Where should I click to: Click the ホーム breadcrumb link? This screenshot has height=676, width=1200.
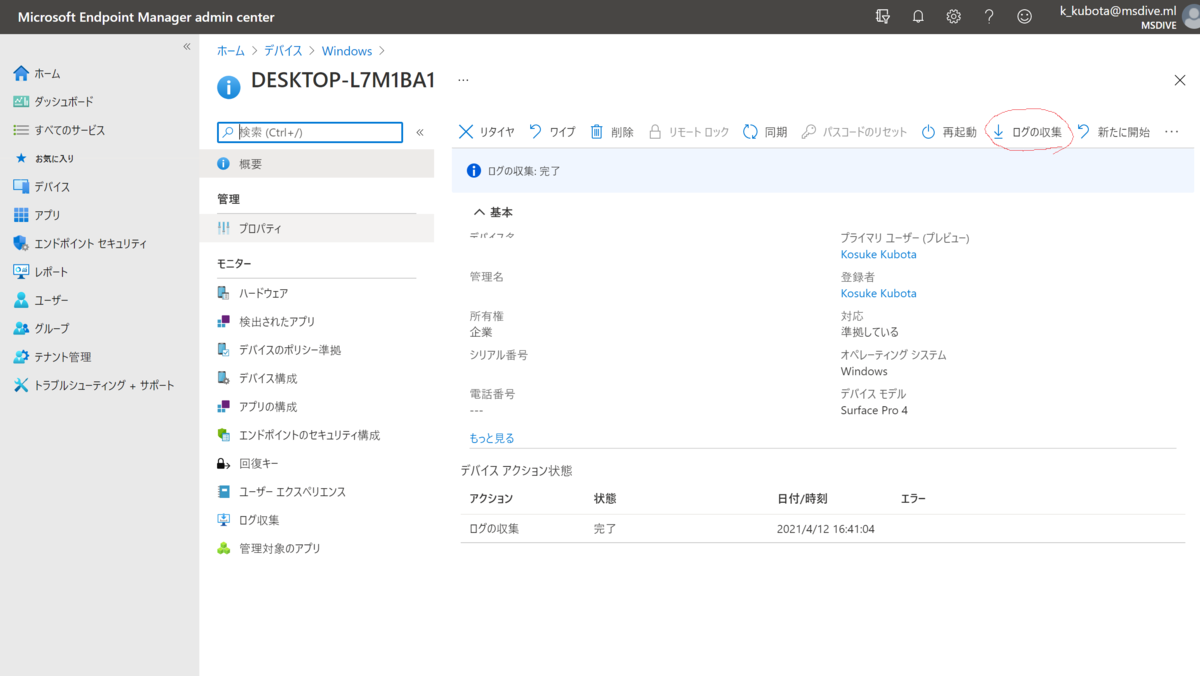point(230,51)
